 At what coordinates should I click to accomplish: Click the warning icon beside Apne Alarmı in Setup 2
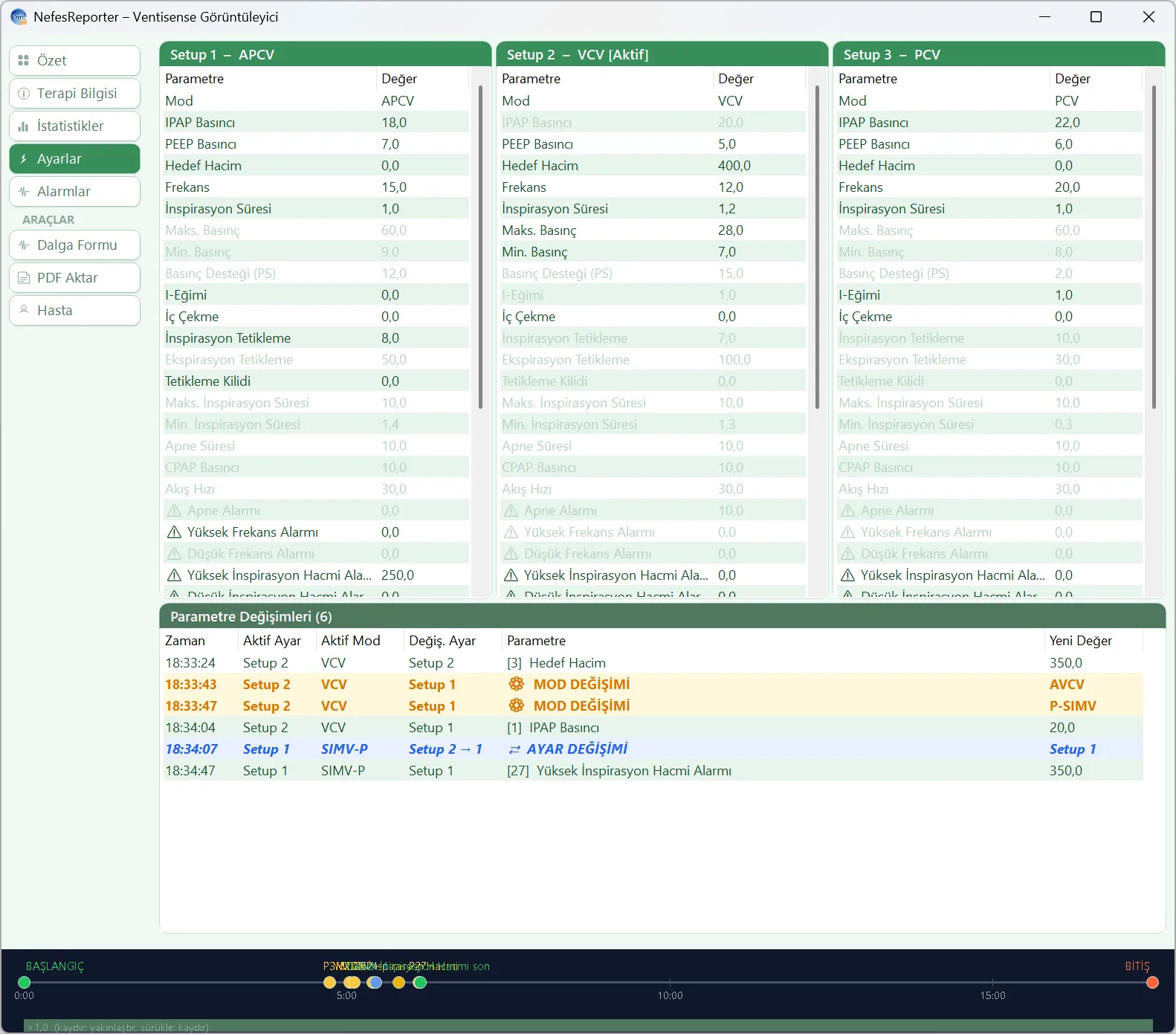coord(511,511)
